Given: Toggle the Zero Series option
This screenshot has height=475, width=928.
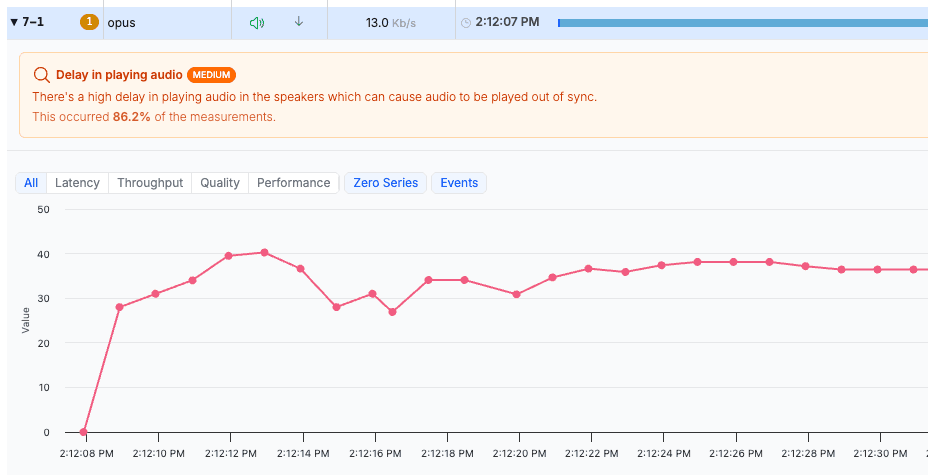Looking at the screenshot, I should pos(385,183).
